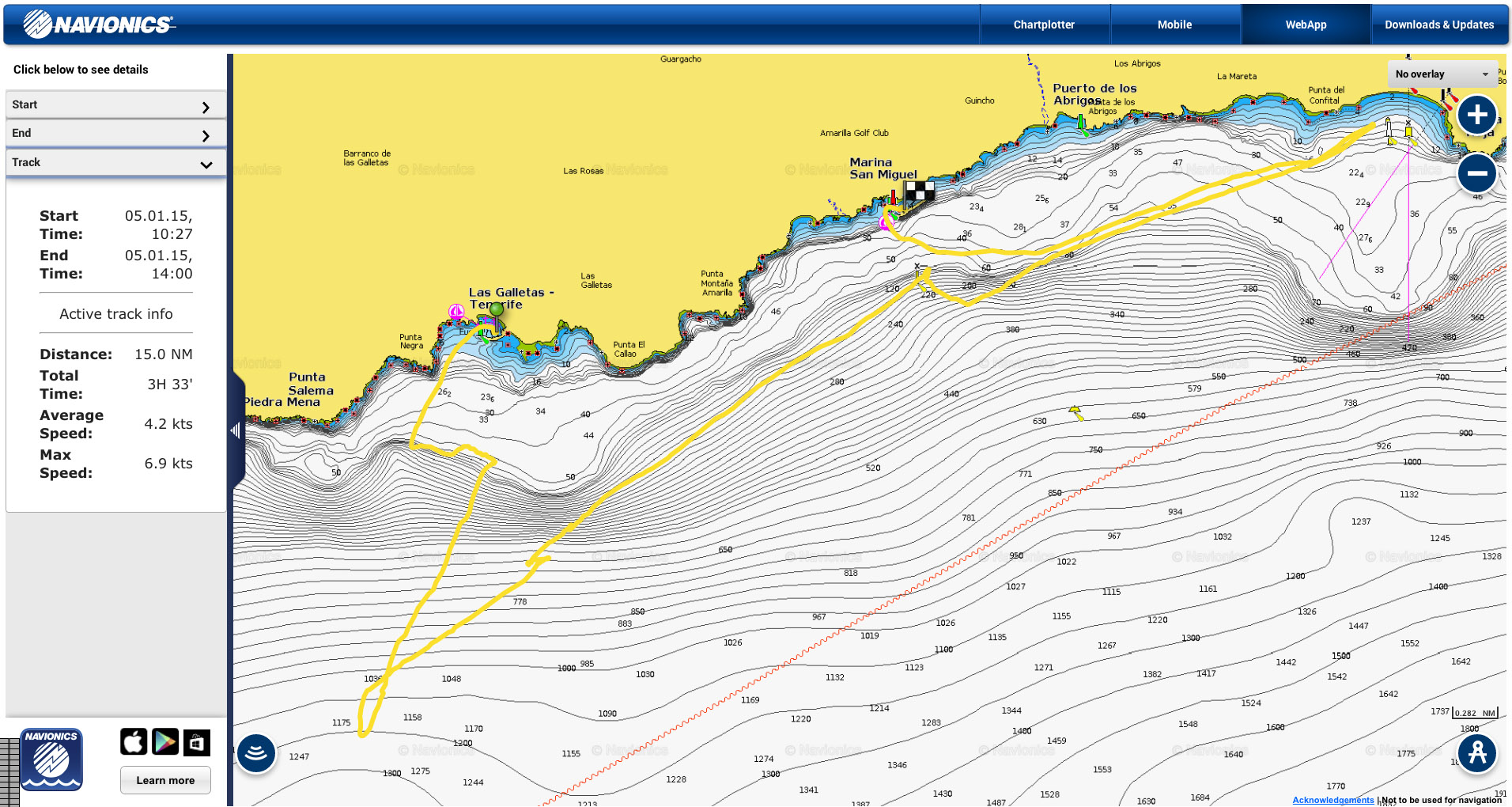
Task: Zoom in the map with plus button
Action: tap(1476, 115)
